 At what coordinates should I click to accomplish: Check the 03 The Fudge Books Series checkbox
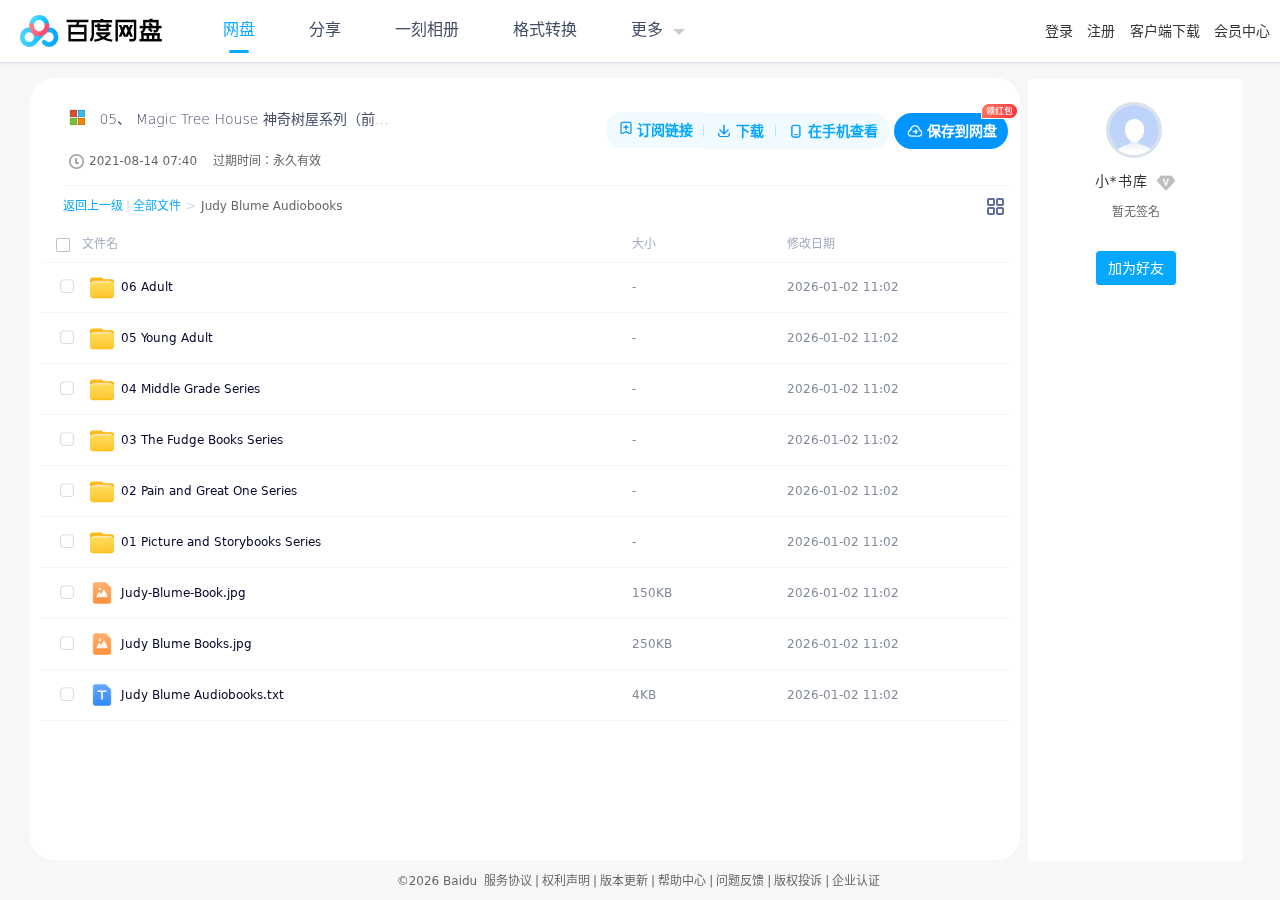click(x=67, y=439)
